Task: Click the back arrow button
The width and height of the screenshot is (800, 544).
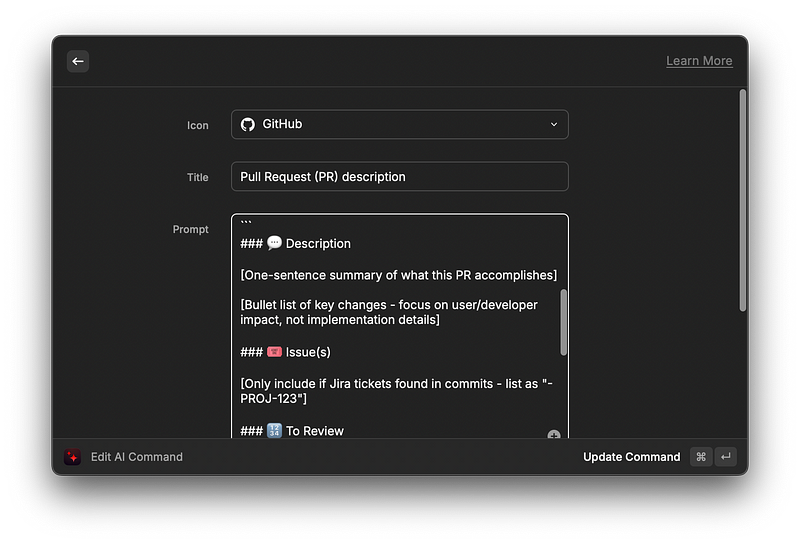Action: pos(78,61)
